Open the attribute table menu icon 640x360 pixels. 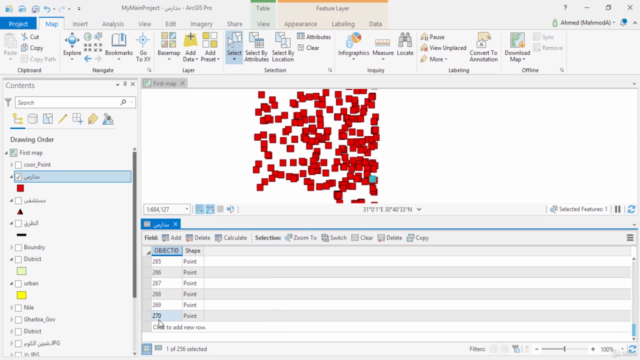(x=630, y=238)
